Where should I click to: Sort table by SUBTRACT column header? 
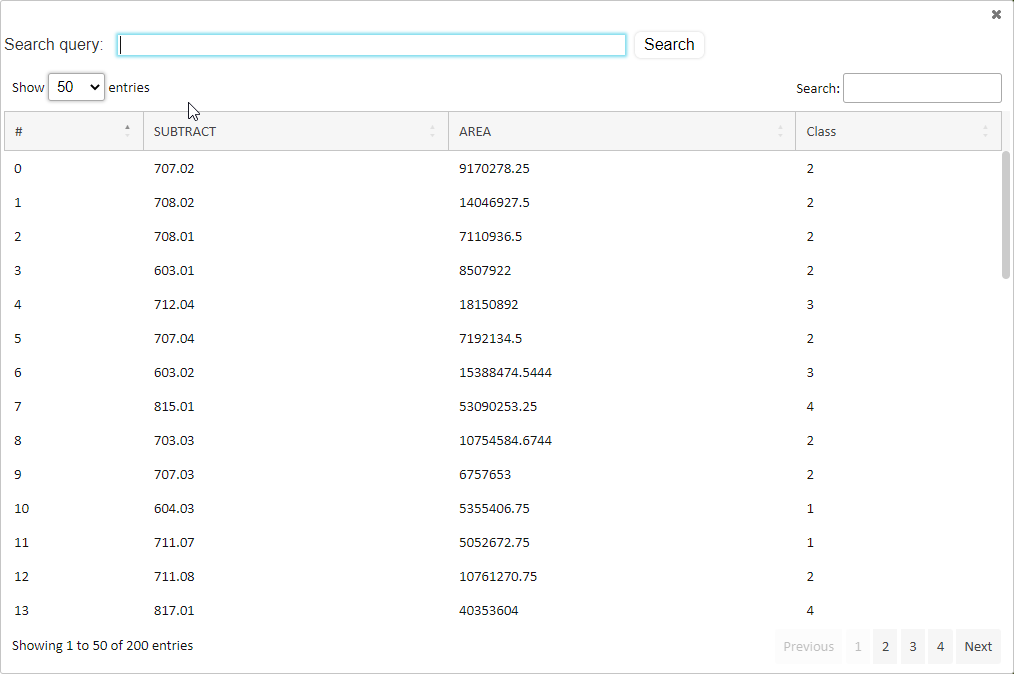[296, 131]
